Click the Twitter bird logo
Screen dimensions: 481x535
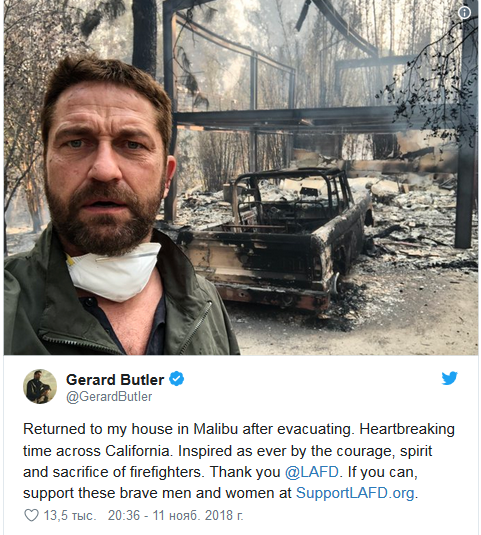tap(449, 378)
